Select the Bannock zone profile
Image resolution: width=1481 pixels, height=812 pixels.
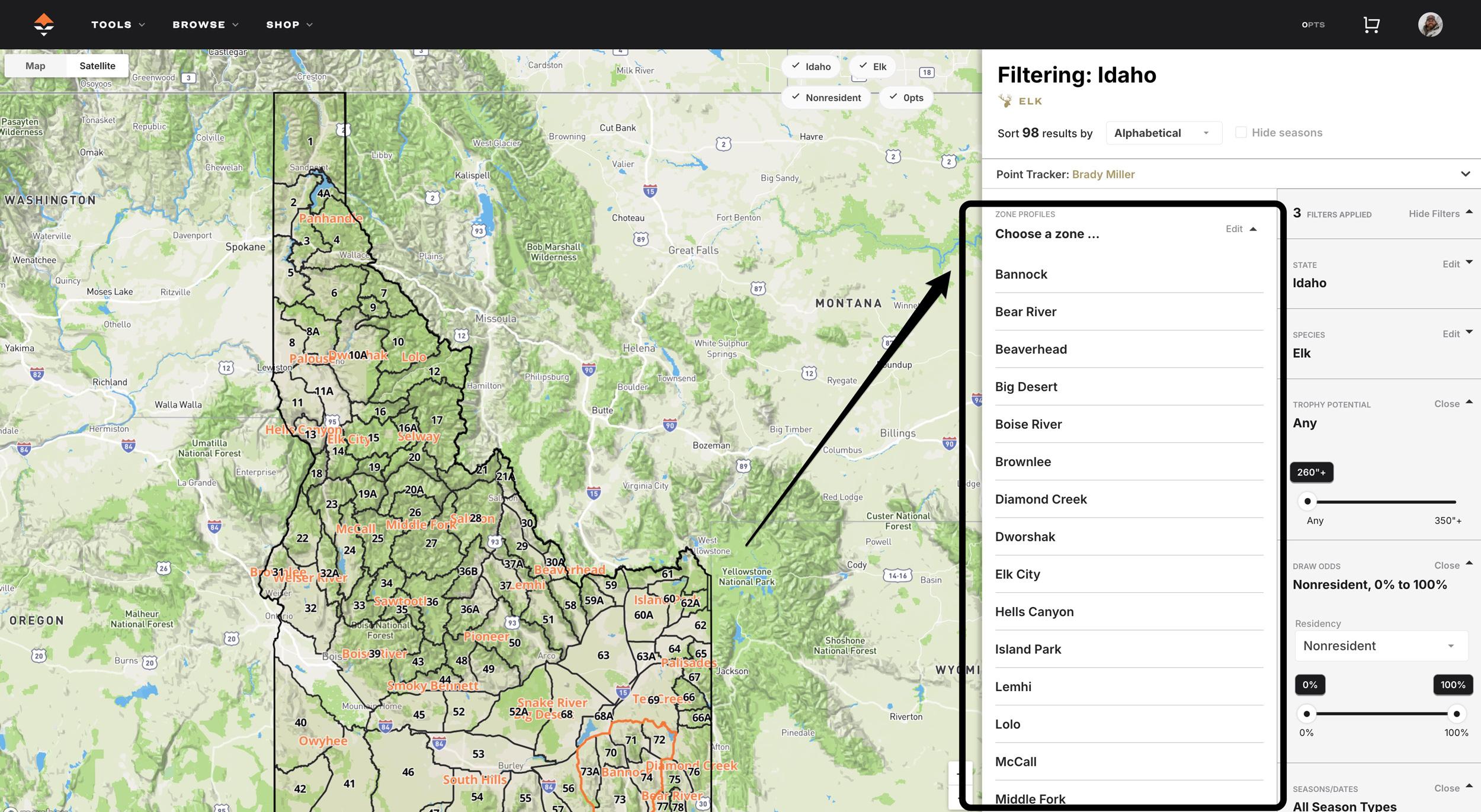click(1021, 274)
